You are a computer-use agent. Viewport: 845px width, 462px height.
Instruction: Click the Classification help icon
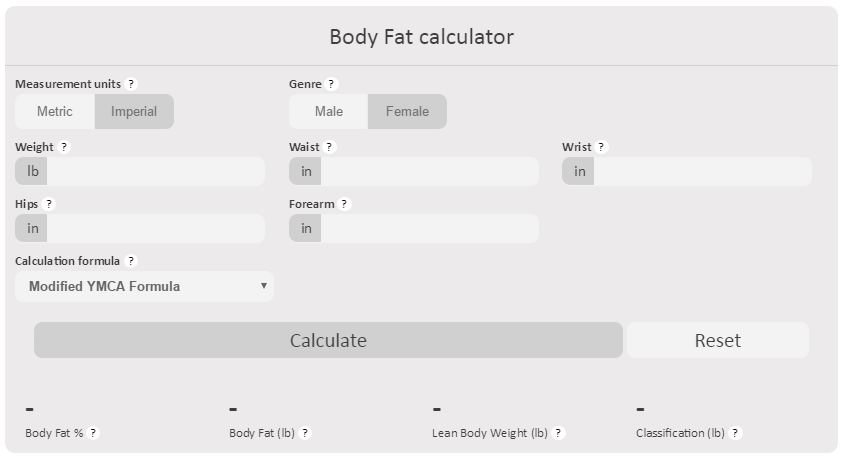[x=736, y=434]
